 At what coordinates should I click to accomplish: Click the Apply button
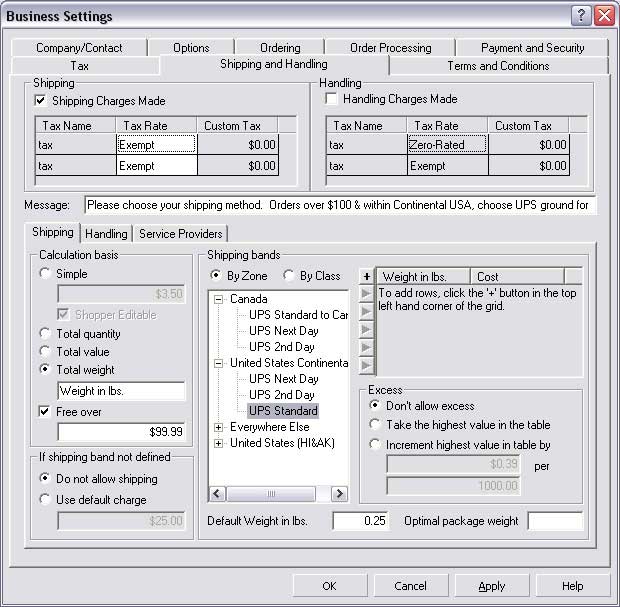(491, 586)
